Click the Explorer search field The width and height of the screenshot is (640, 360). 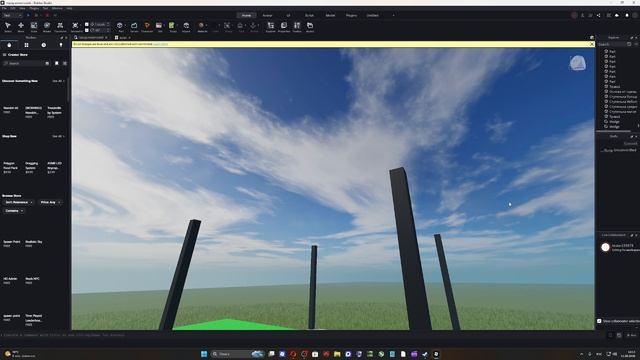click(x=611, y=44)
